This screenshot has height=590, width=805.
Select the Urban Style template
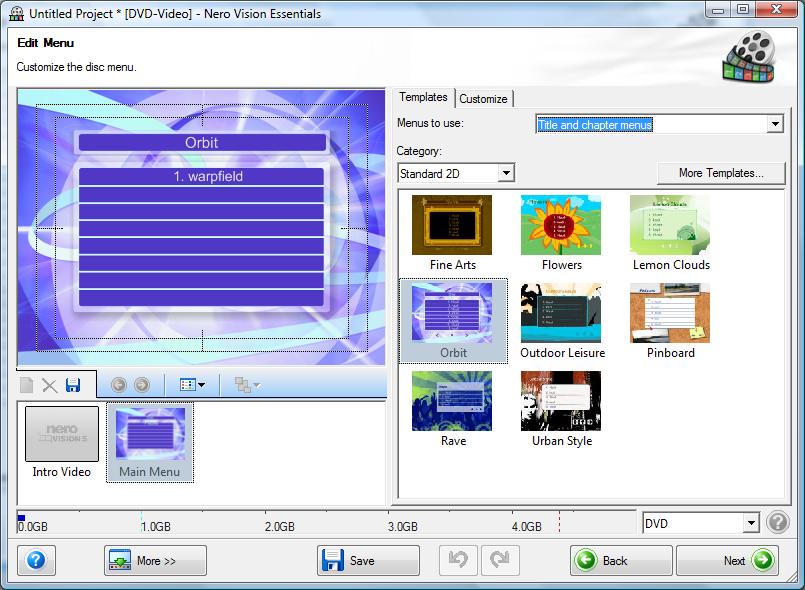pos(561,409)
